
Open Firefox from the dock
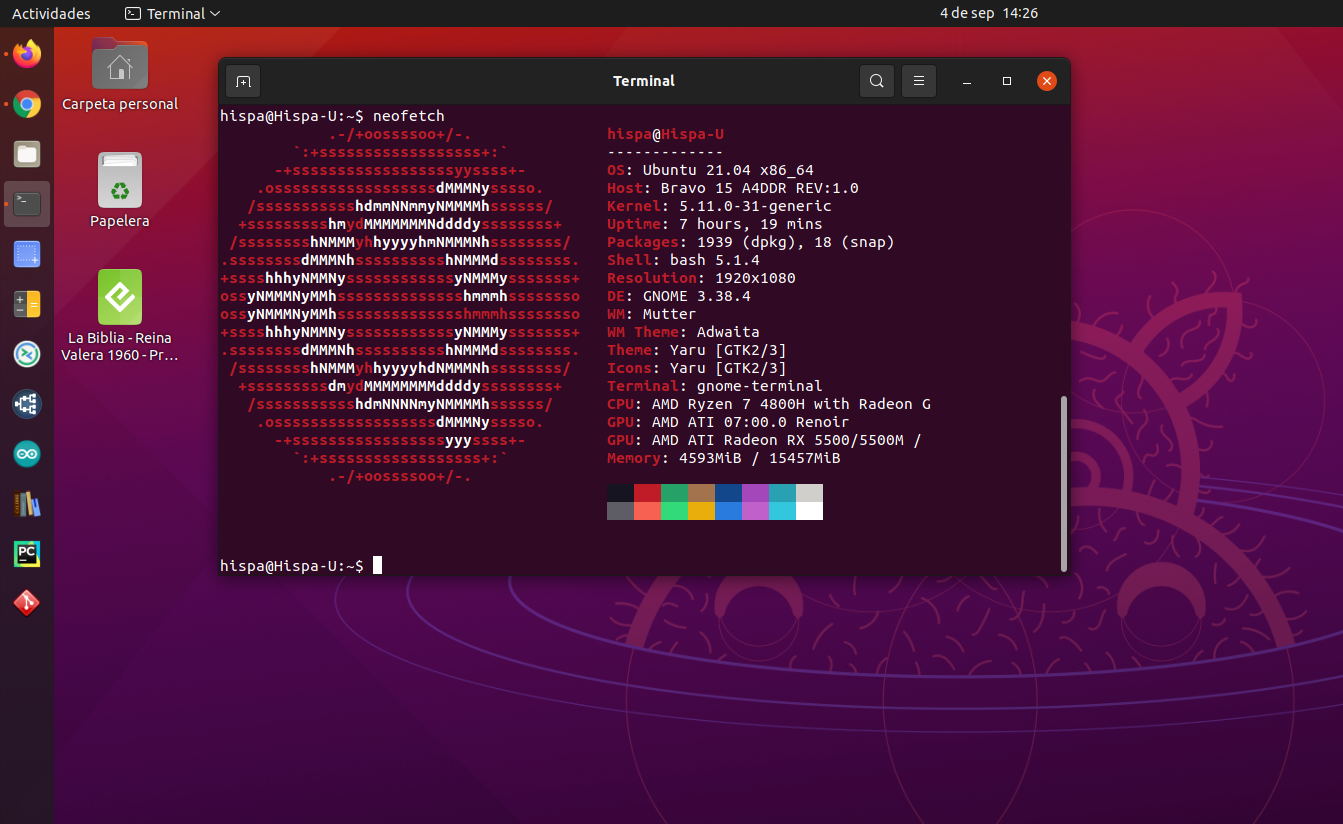27,54
